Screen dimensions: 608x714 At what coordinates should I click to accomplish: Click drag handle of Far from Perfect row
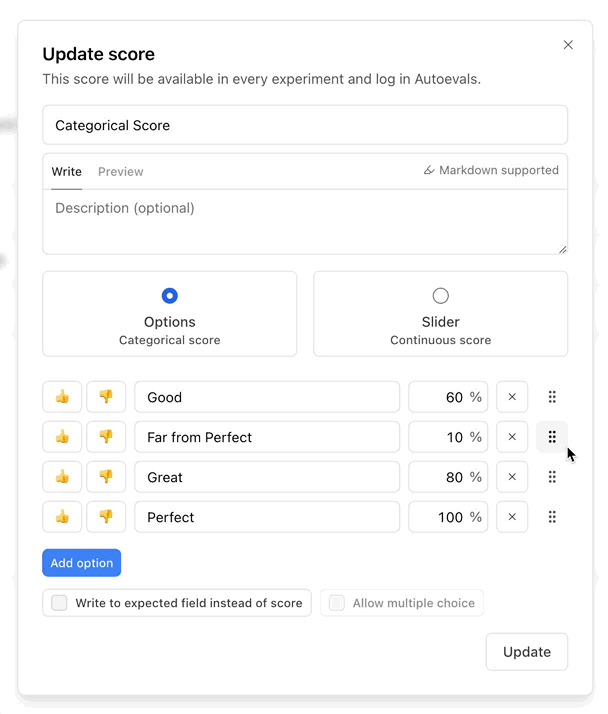(552, 437)
